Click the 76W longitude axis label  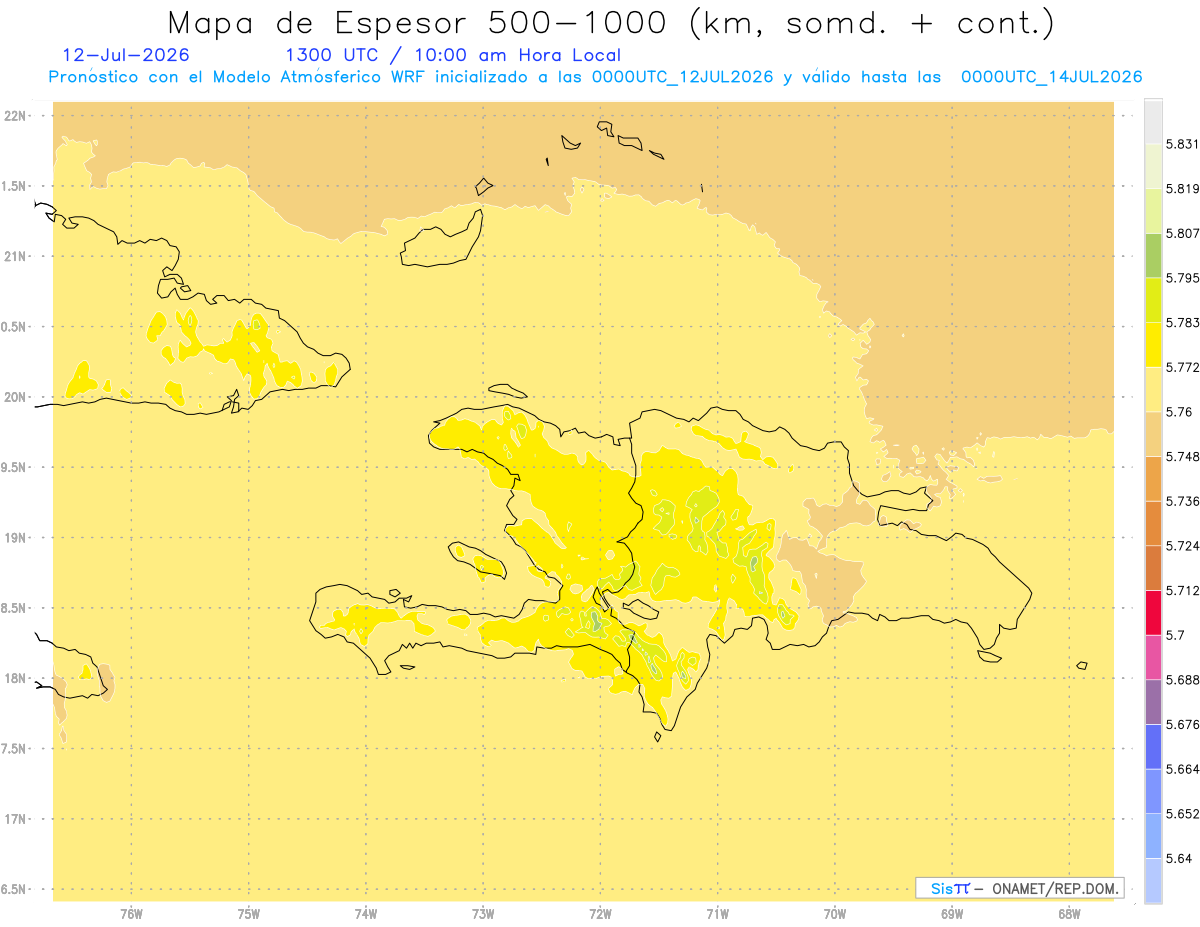(x=131, y=914)
